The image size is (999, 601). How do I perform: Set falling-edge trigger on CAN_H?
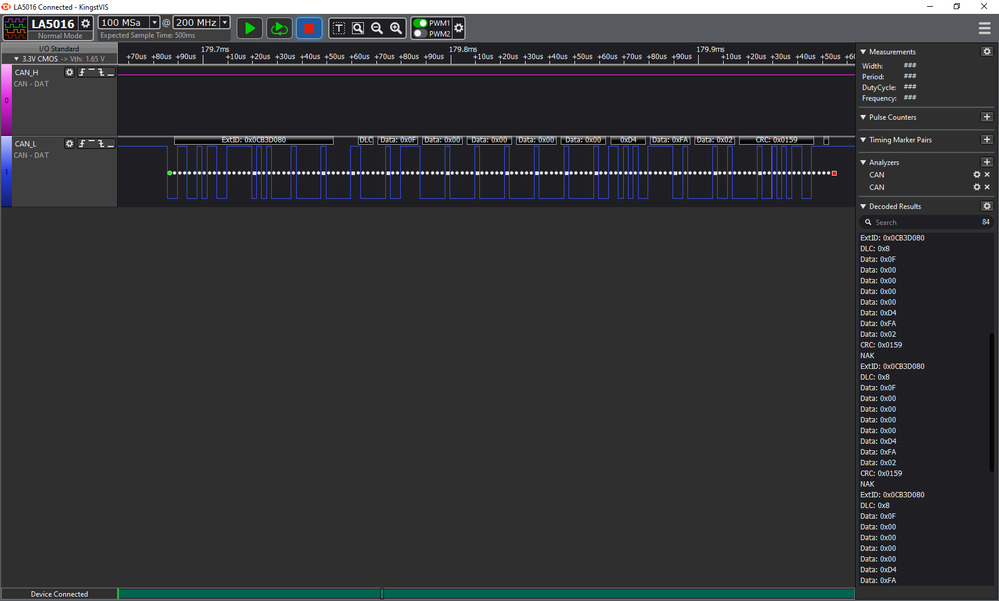[x=101, y=72]
